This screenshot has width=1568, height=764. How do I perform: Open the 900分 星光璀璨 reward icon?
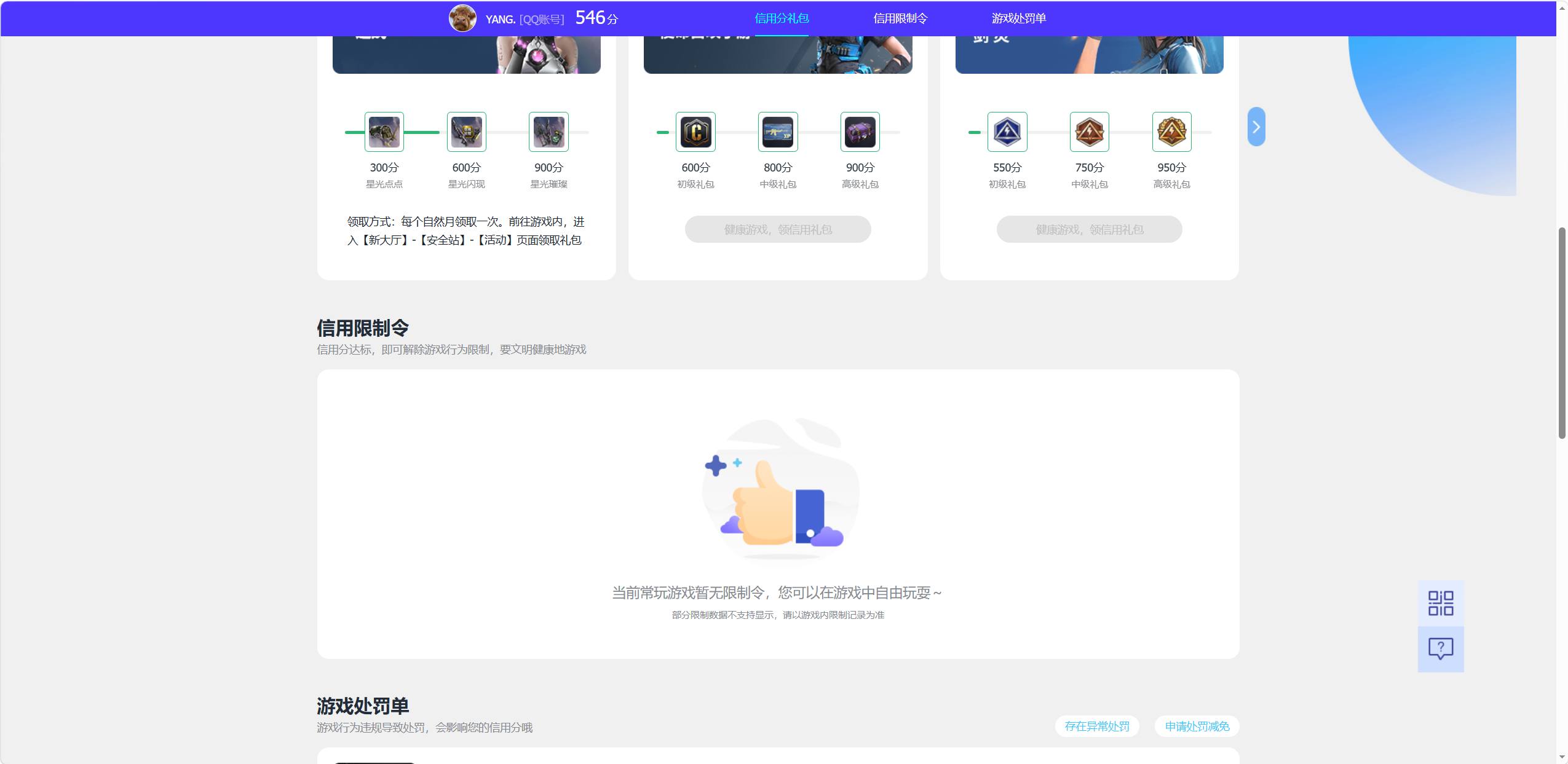pos(548,132)
